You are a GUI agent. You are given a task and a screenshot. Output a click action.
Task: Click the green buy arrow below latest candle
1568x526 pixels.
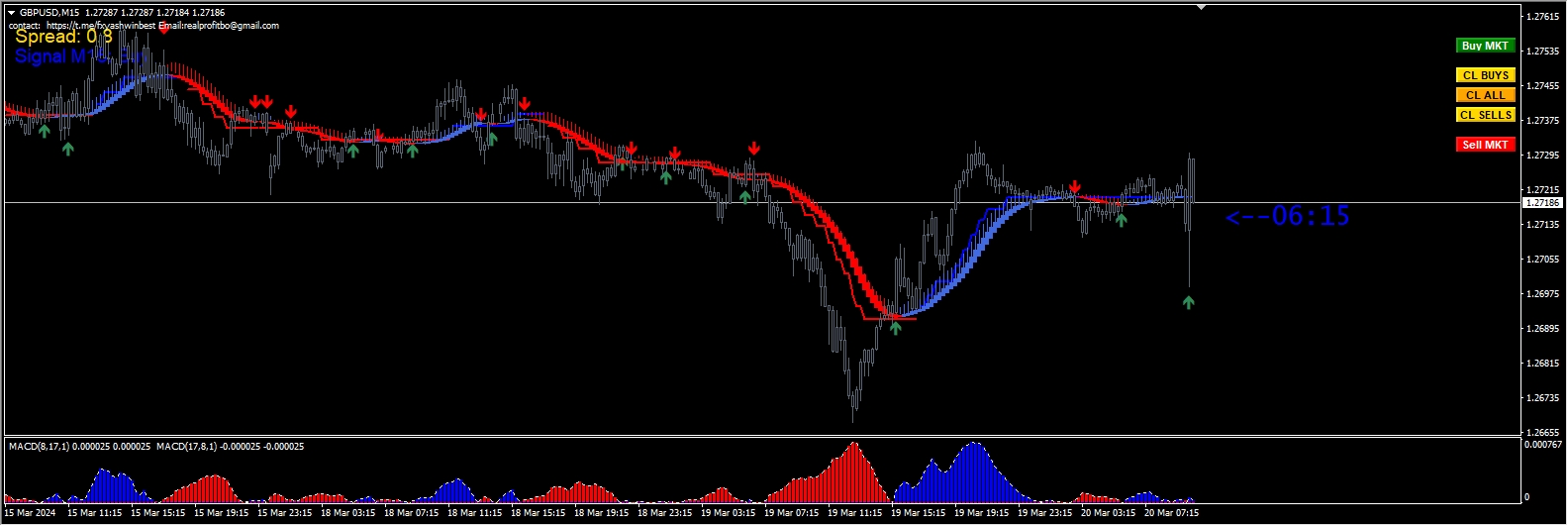(1188, 302)
